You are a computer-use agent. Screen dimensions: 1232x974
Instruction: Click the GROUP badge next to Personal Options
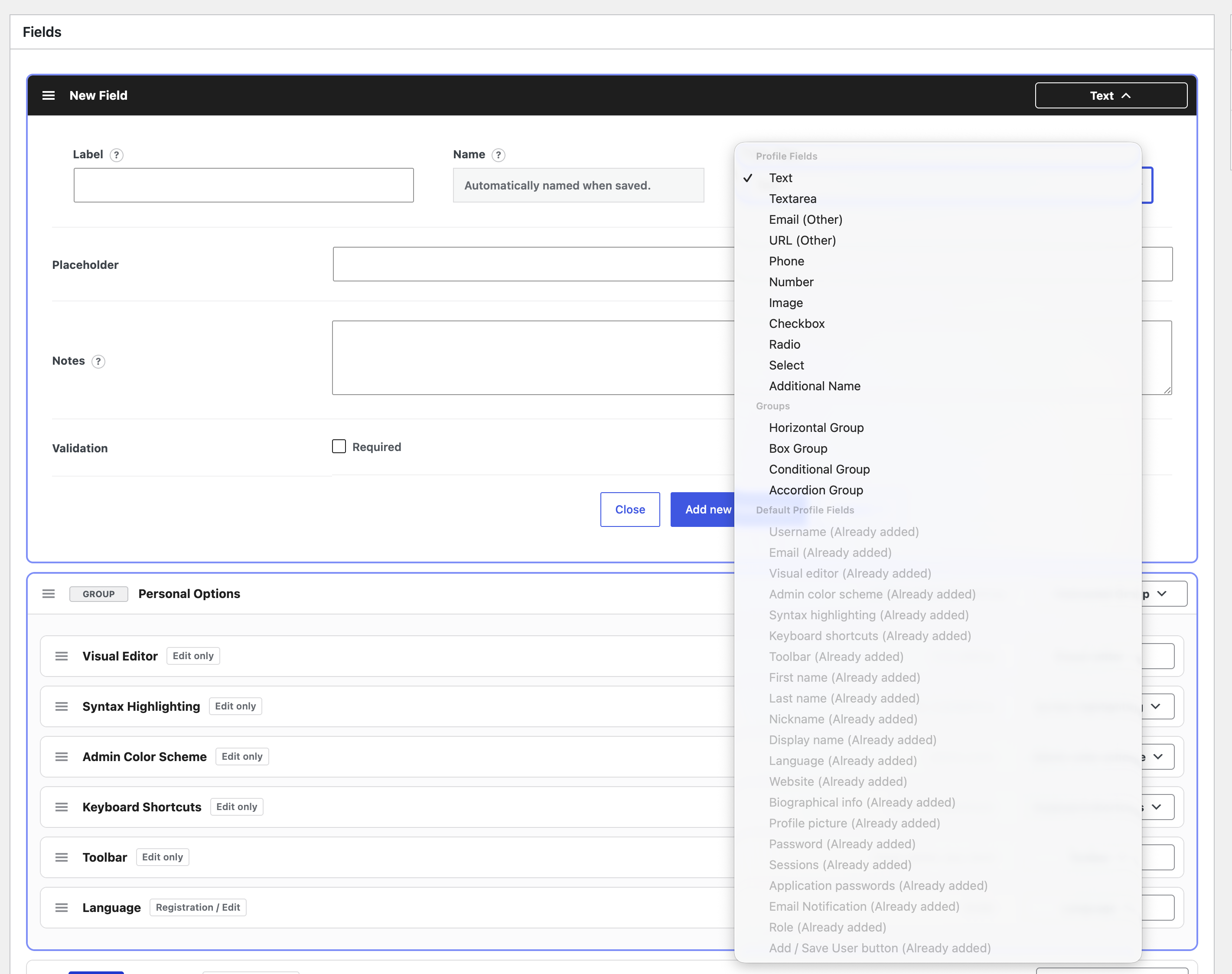coord(99,594)
